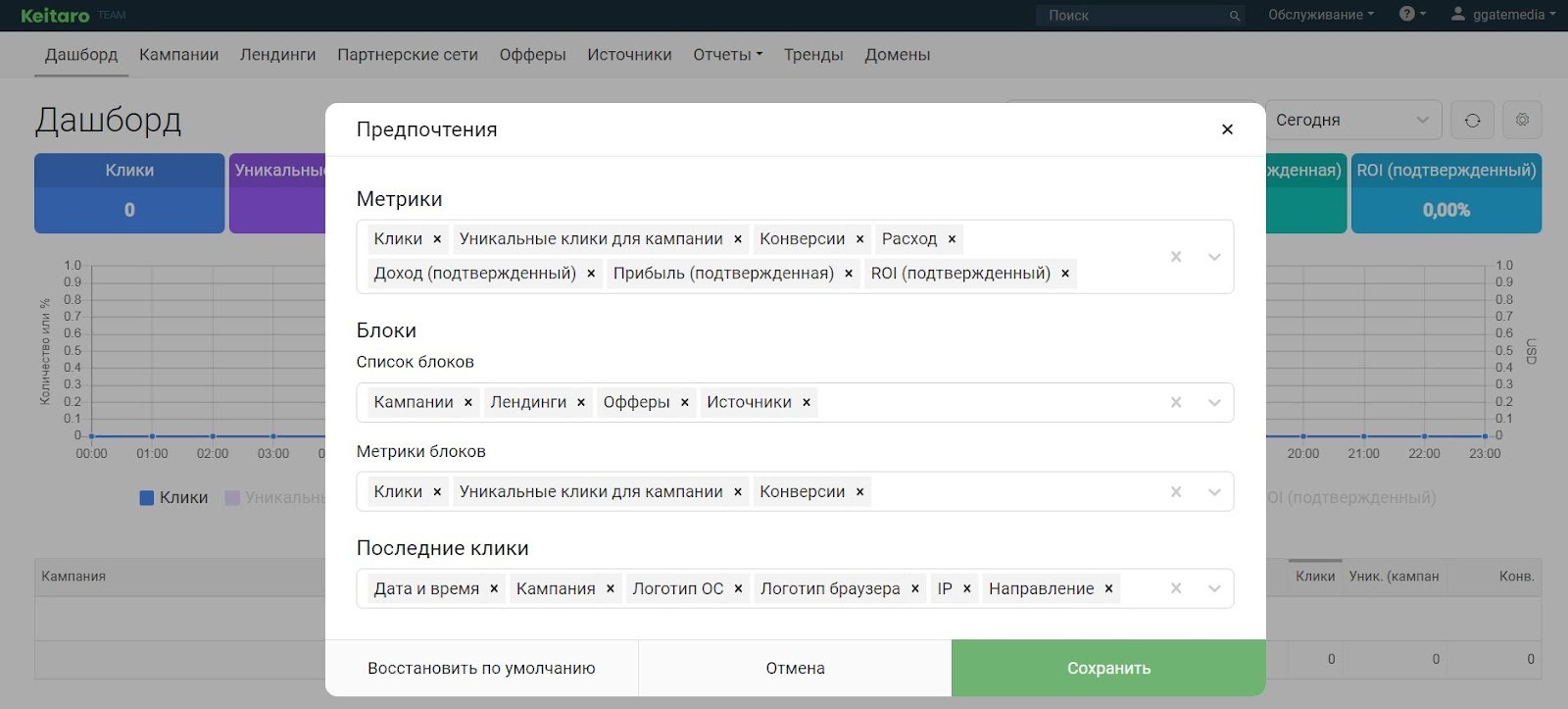Close the Предпочтения dialog
The height and width of the screenshot is (709, 1568).
[x=1227, y=129]
